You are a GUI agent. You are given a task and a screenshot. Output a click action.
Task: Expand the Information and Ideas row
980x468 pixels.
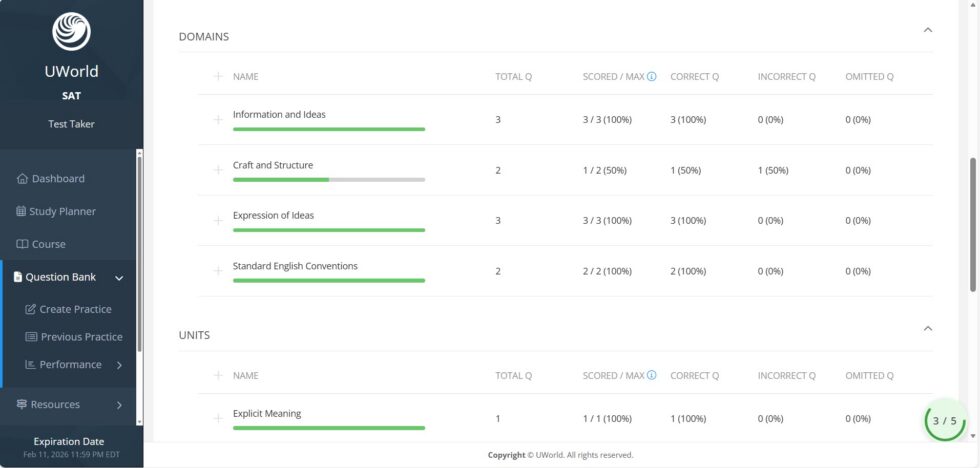(x=218, y=119)
